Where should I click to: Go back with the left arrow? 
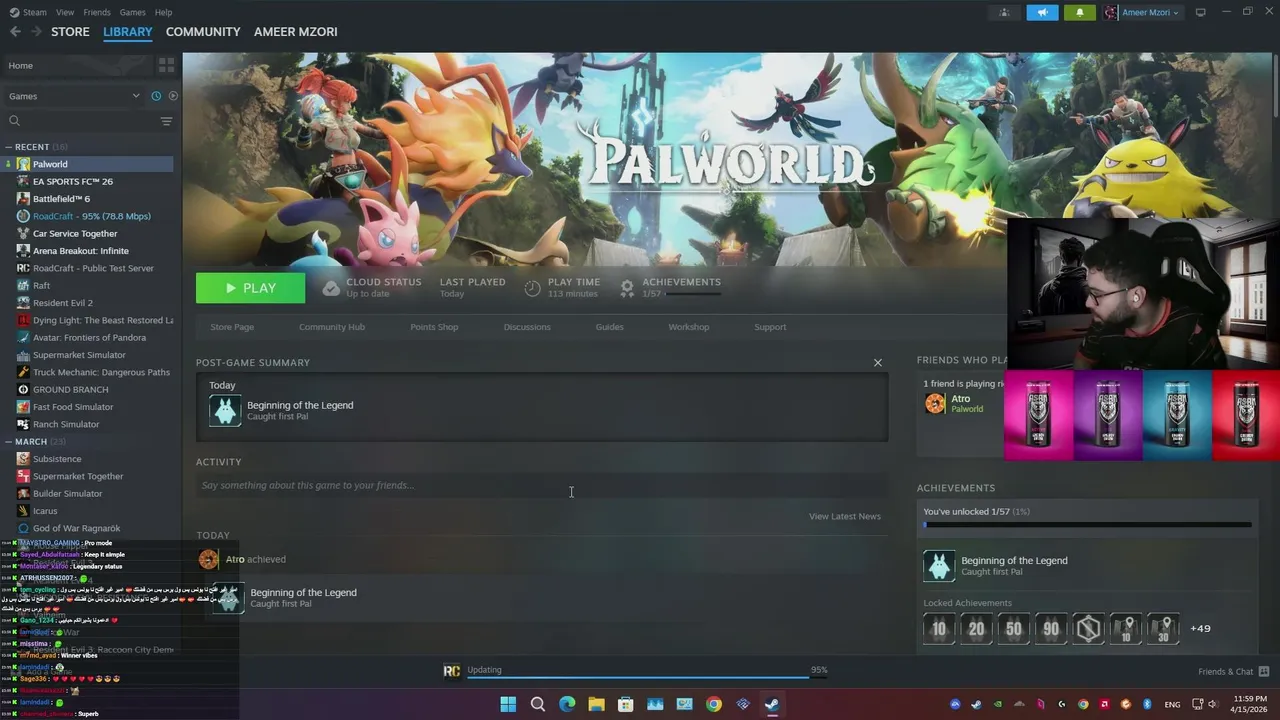click(x=15, y=32)
